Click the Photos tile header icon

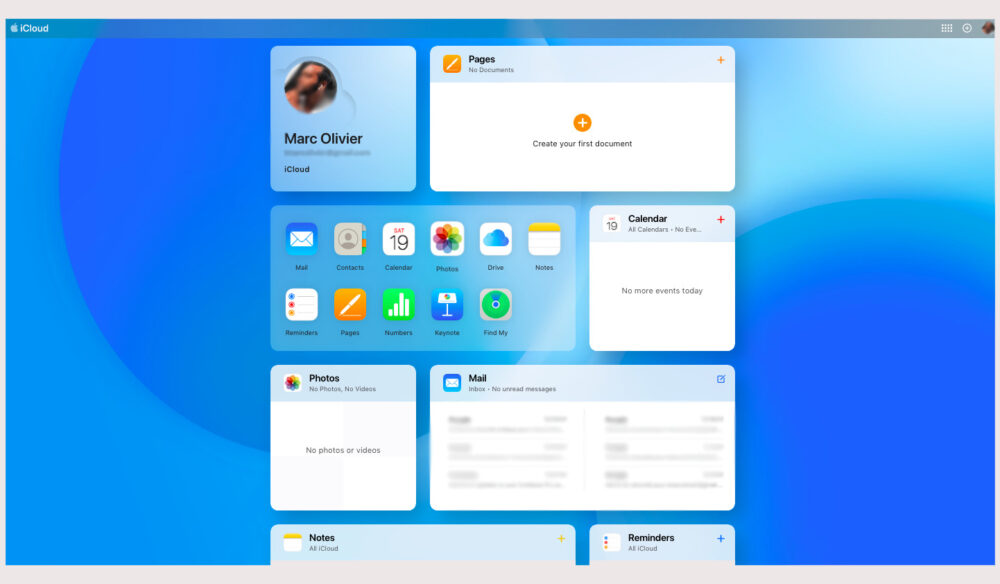[293, 383]
